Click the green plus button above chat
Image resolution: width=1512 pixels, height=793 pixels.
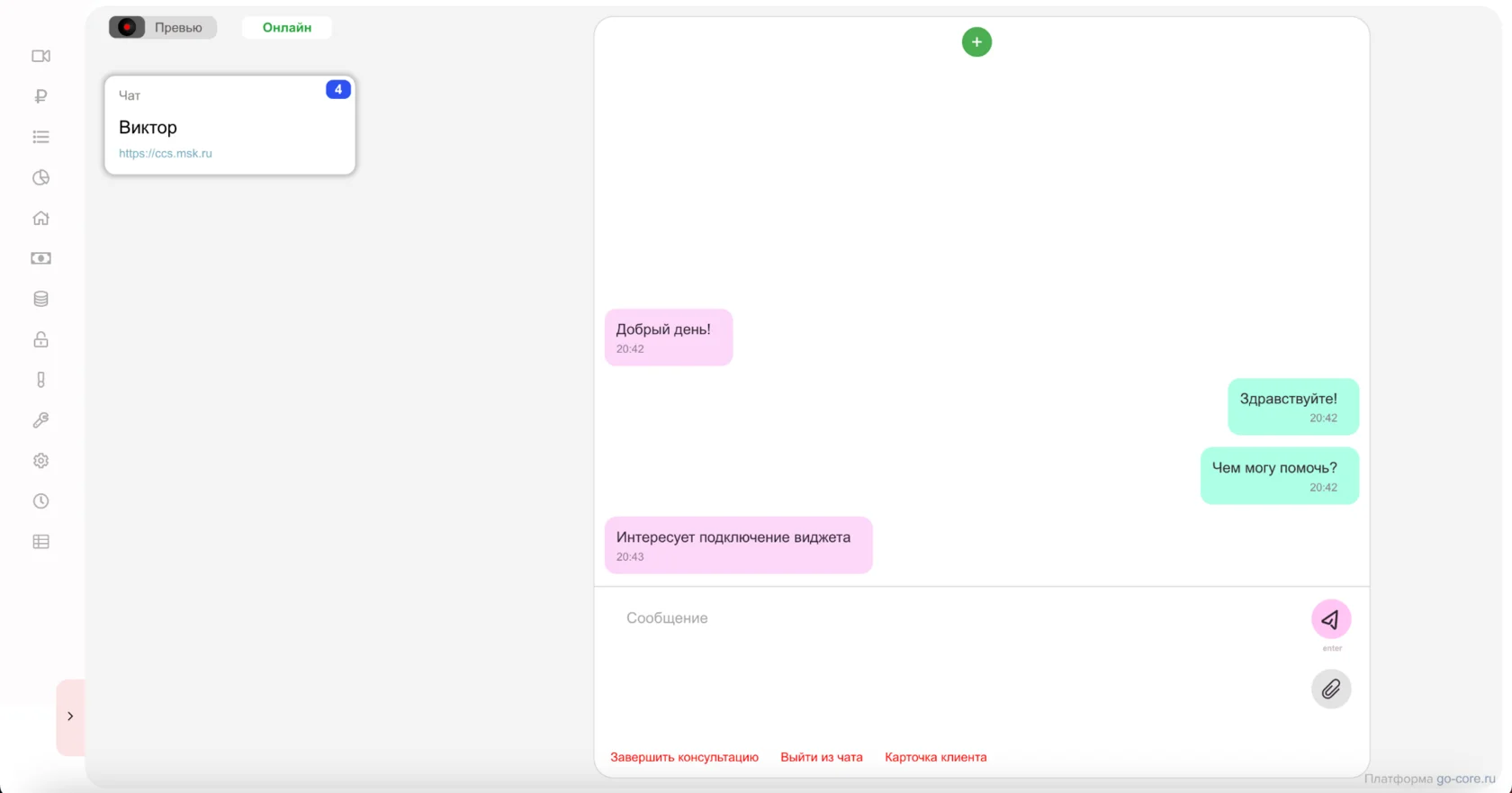(x=976, y=42)
